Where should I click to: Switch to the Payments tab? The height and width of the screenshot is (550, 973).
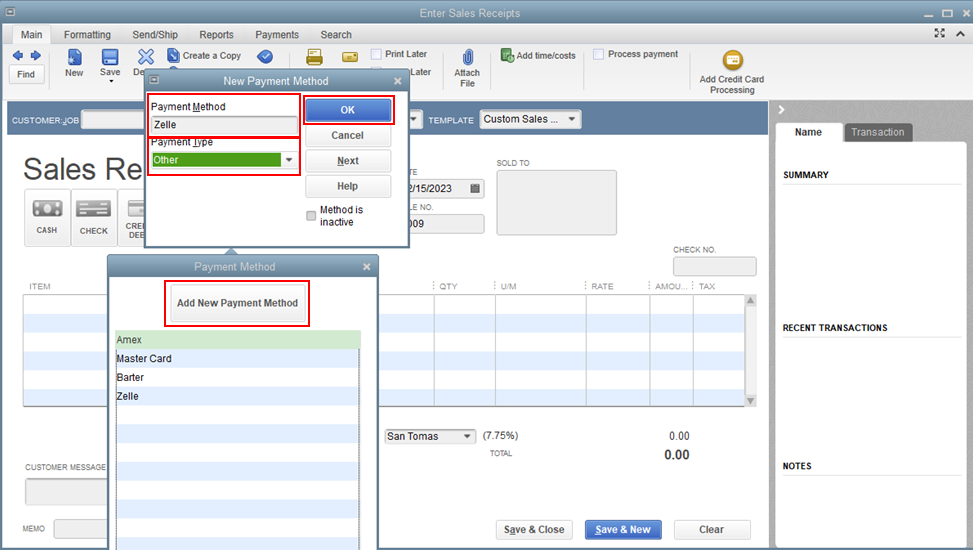[x=277, y=35]
